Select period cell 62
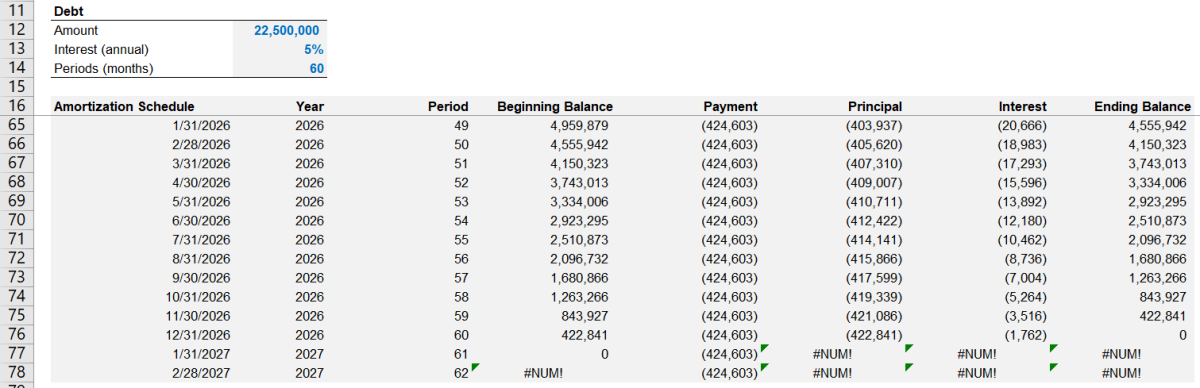Viewport: 1200px width, 388px height. click(x=461, y=372)
